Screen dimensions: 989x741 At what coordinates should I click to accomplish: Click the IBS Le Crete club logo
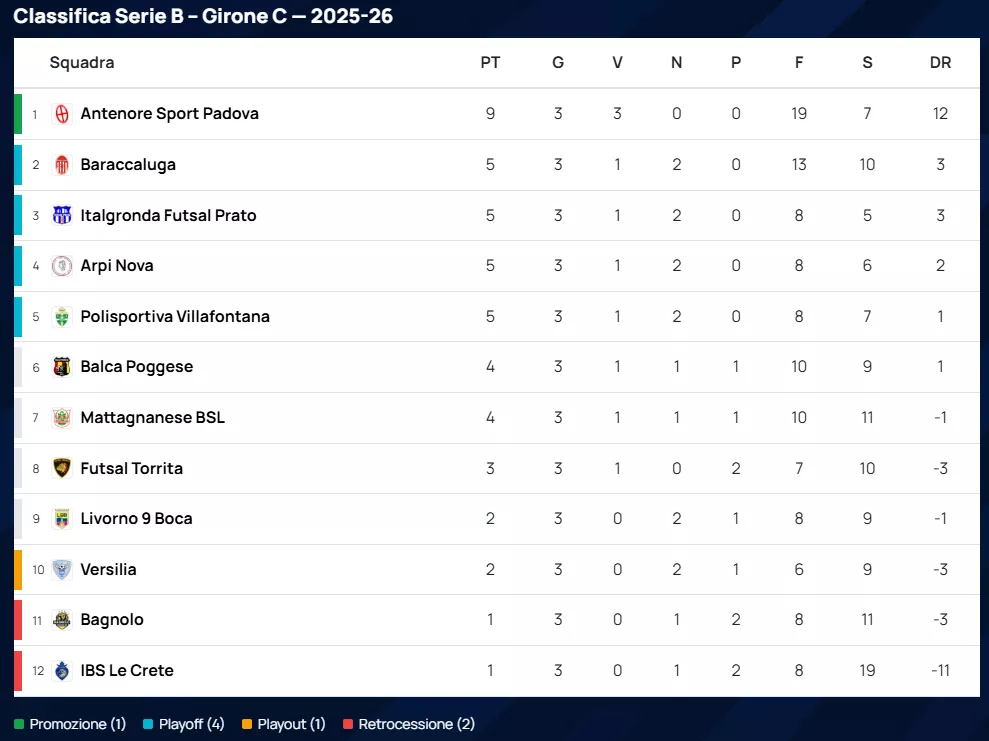(x=62, y=671)
